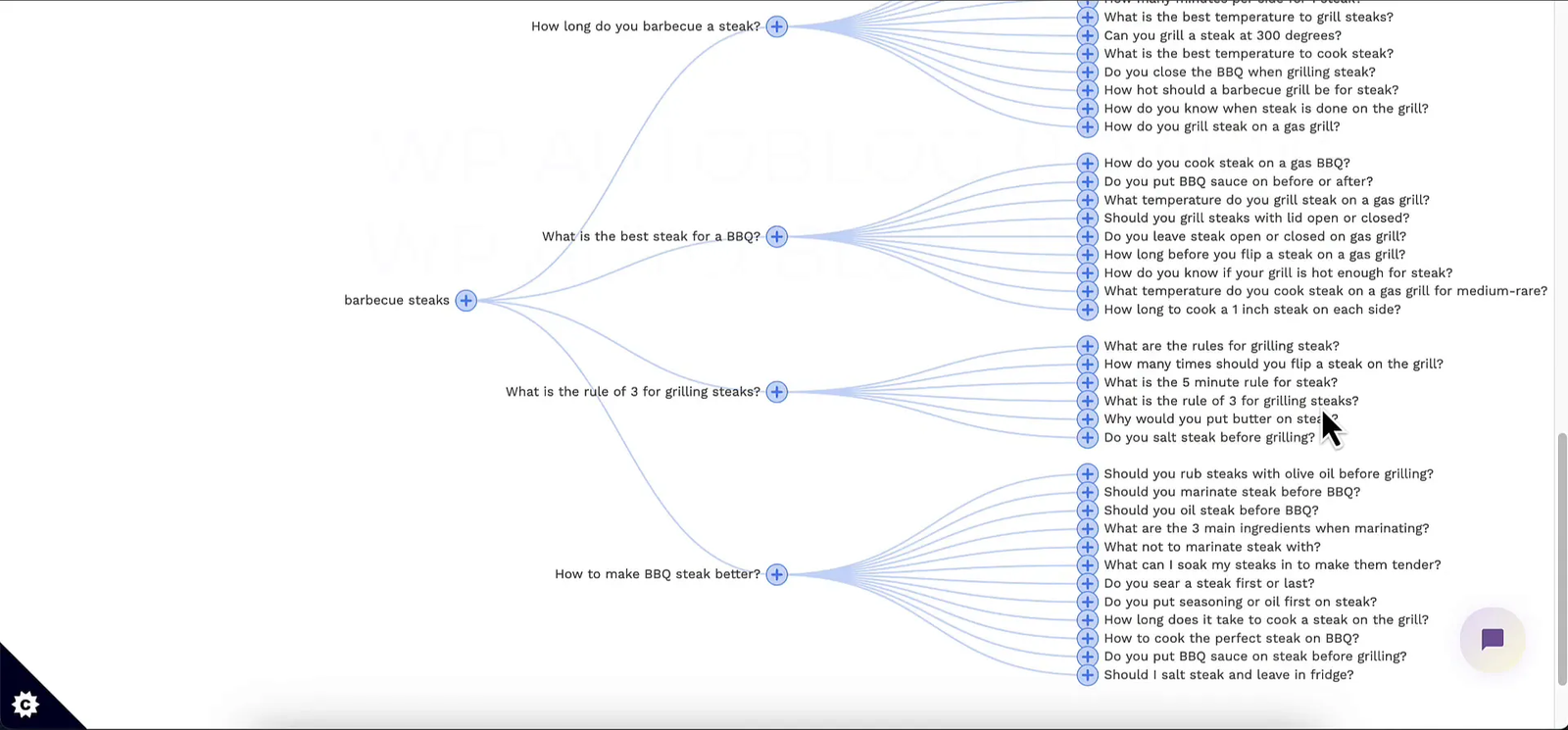This screenshot has width=1568, height=730.
Task: Select 'How to make BBQ steak better?' text
Action: [x=658, y=574]
